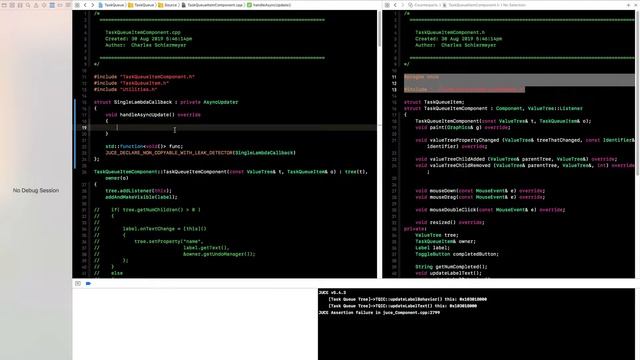
Task: Open the Source Control navigator
Action: [x=12, y=5]
